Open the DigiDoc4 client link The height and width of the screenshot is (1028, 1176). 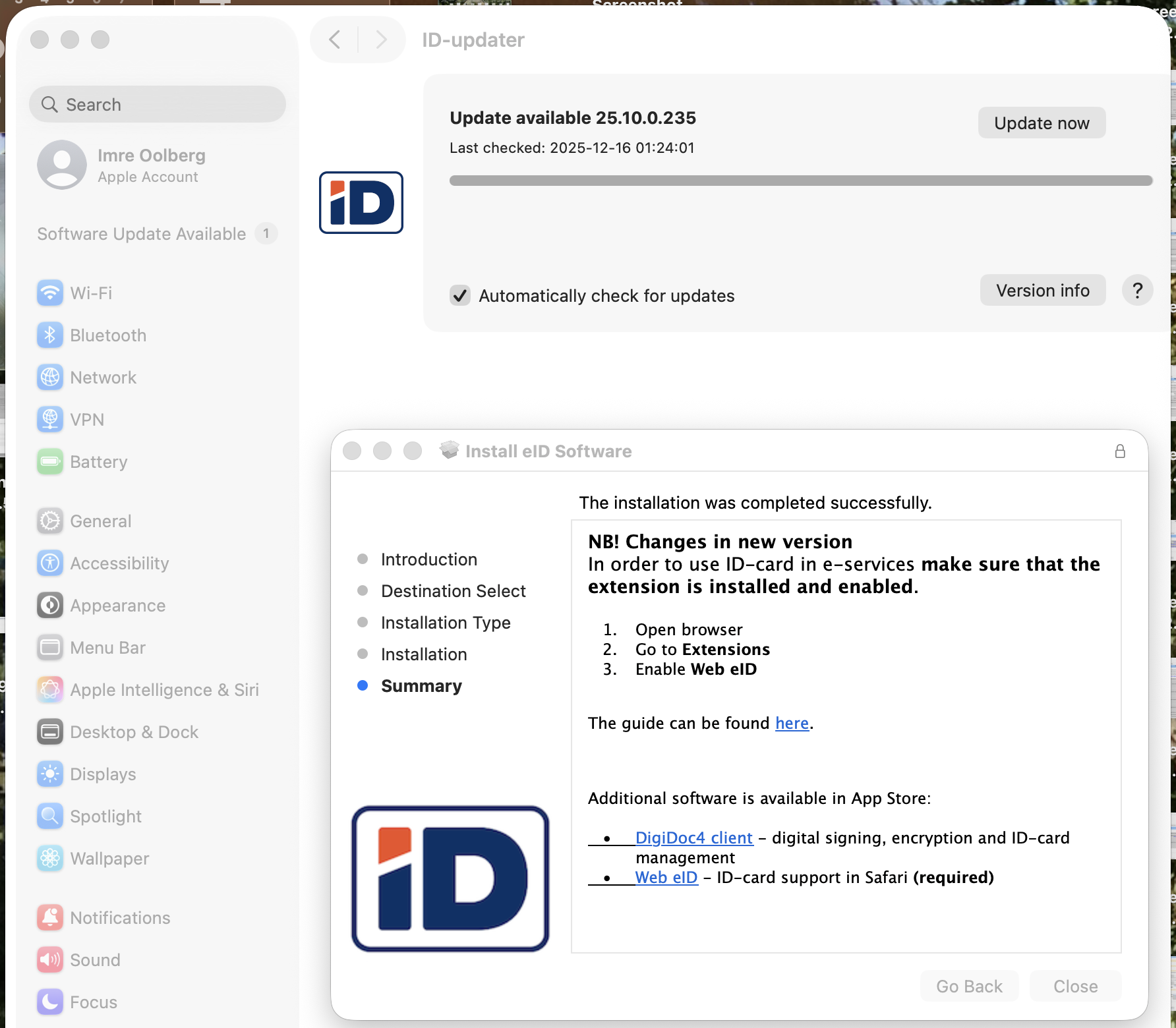tap(693, 838)
